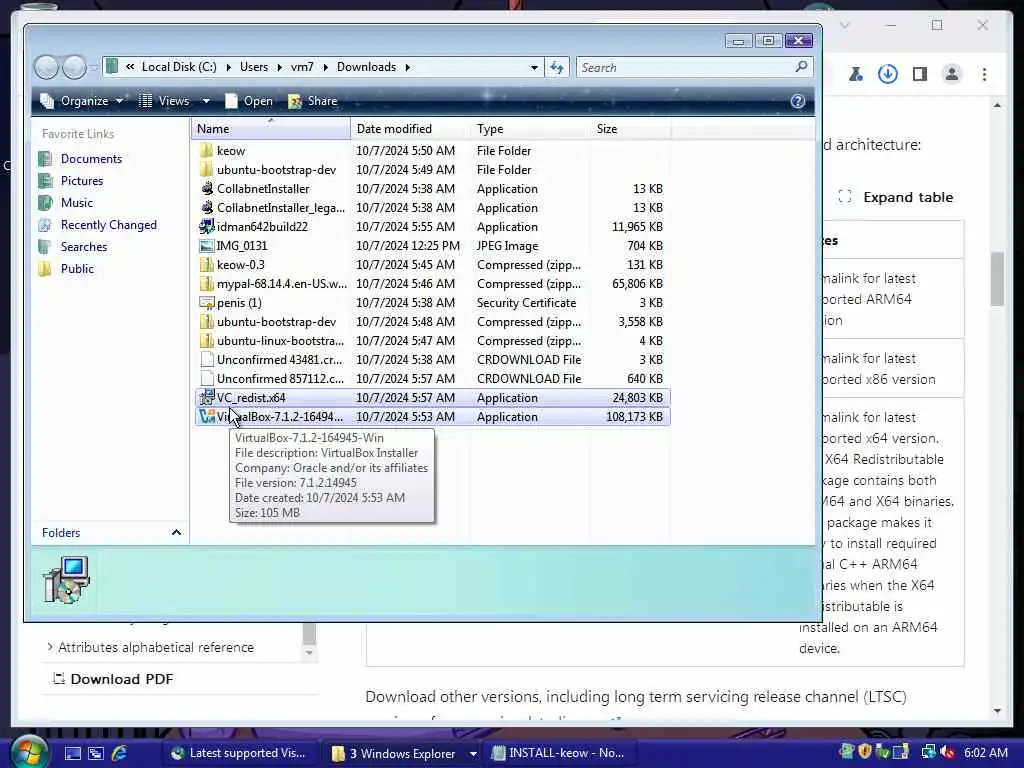1024x768 pixels.
Task: Open the Organize dropdown menu
Action: pos(81,101)
